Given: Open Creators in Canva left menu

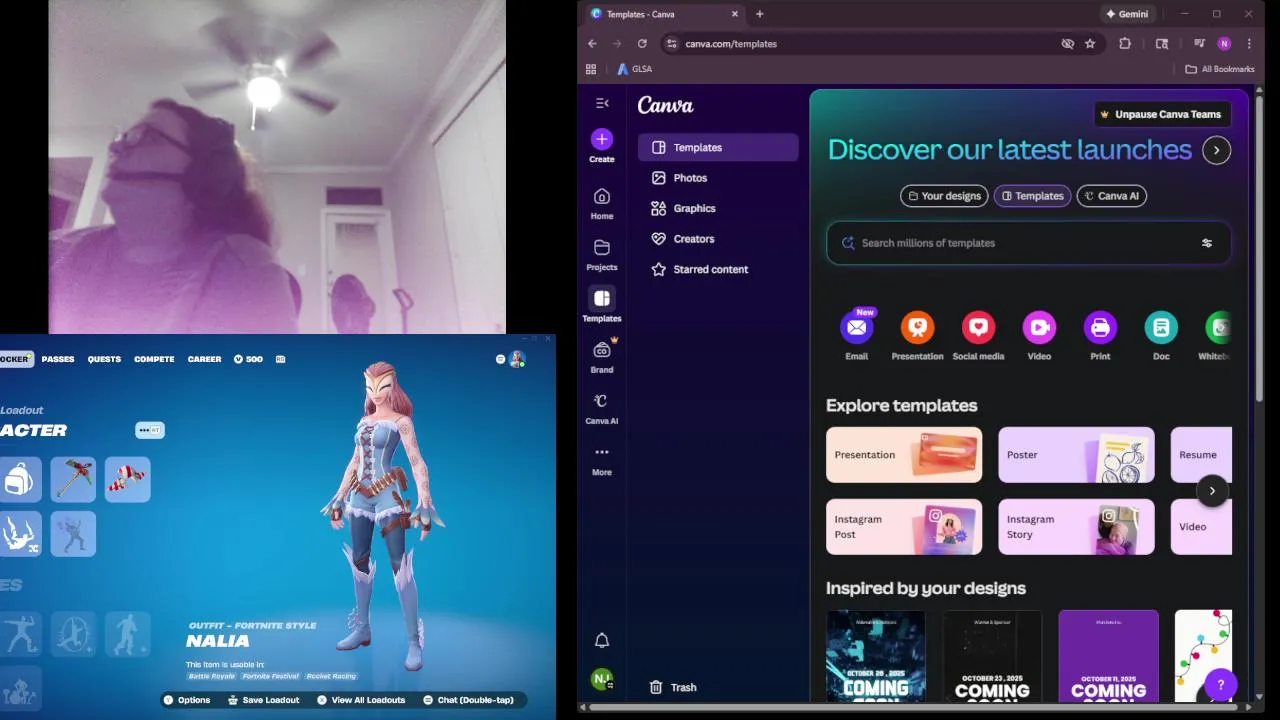Looking at the screenshot, I should (718, 239).
